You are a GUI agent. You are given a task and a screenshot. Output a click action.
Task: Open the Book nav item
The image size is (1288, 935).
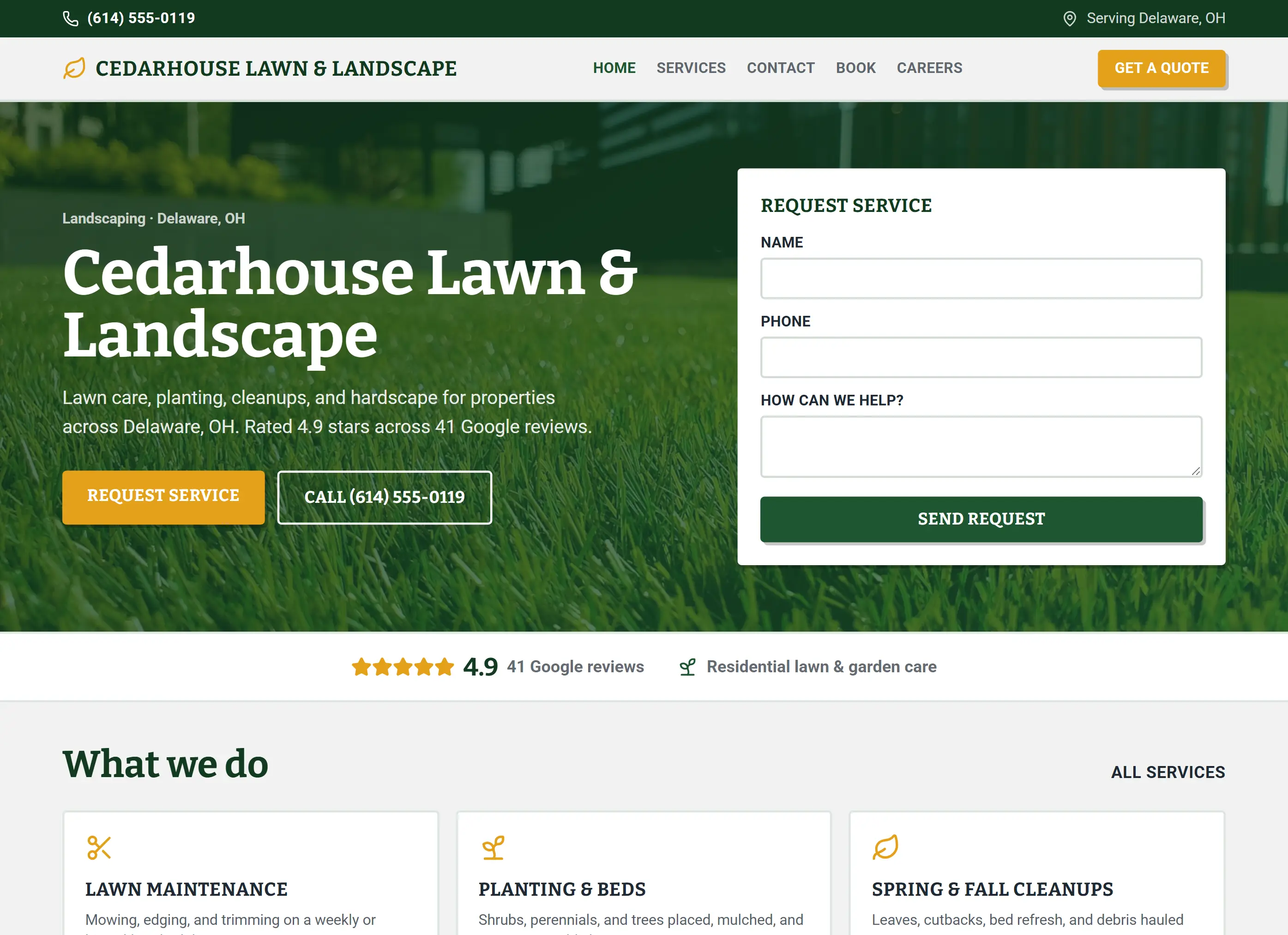[x=855, y=68]
